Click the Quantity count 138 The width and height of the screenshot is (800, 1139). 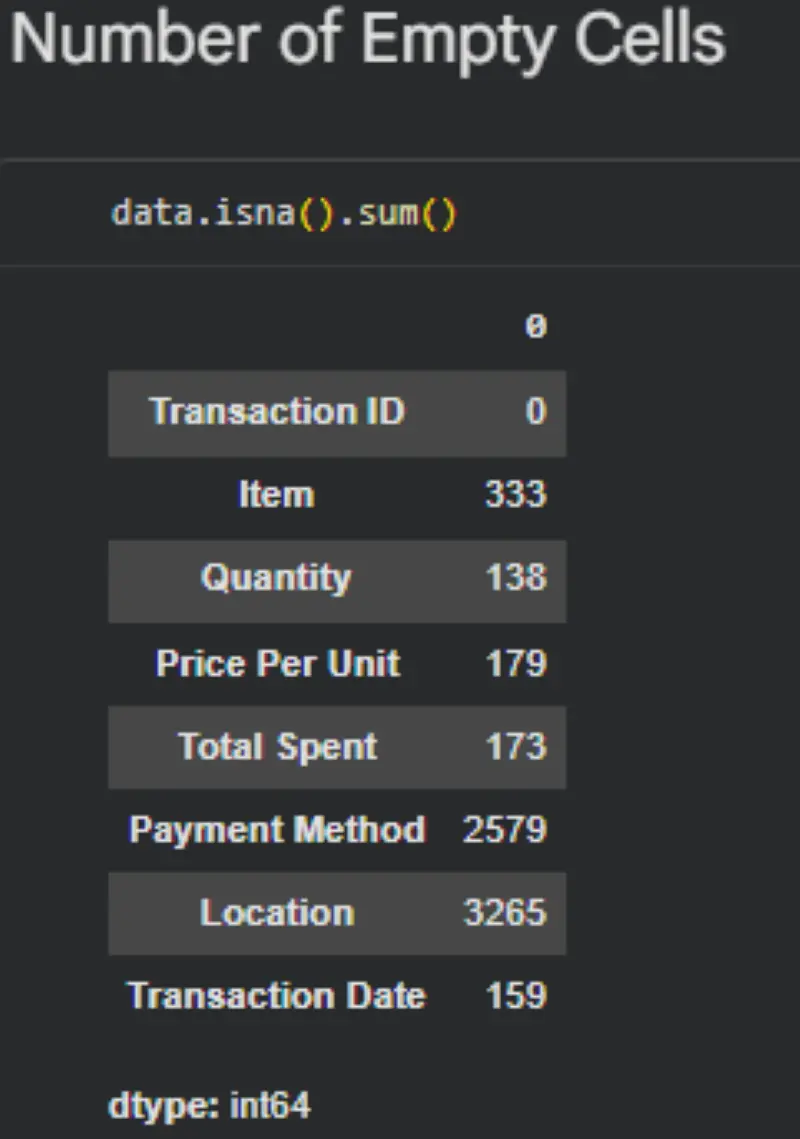click(516, 578)
